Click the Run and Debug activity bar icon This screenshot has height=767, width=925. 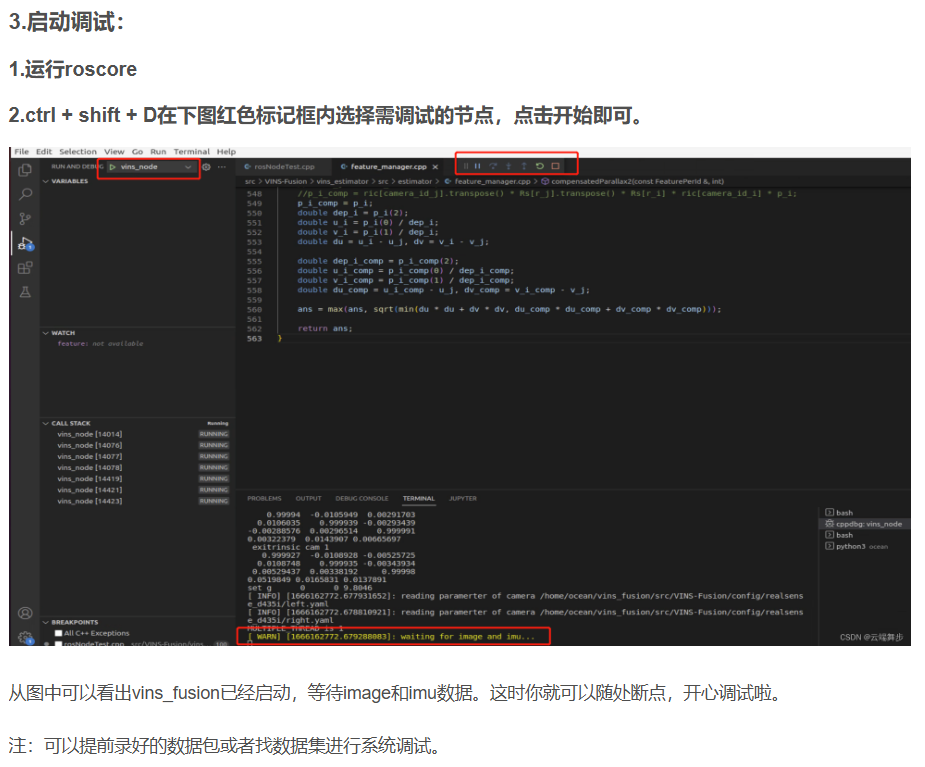click(24, 242)
